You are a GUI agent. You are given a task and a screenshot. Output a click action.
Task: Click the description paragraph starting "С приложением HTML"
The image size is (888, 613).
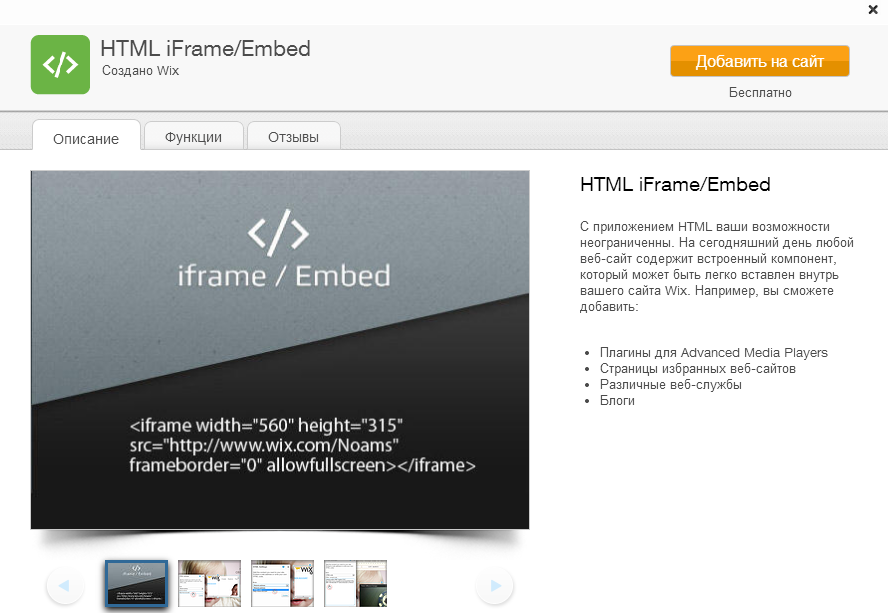[x=716, y=266]
